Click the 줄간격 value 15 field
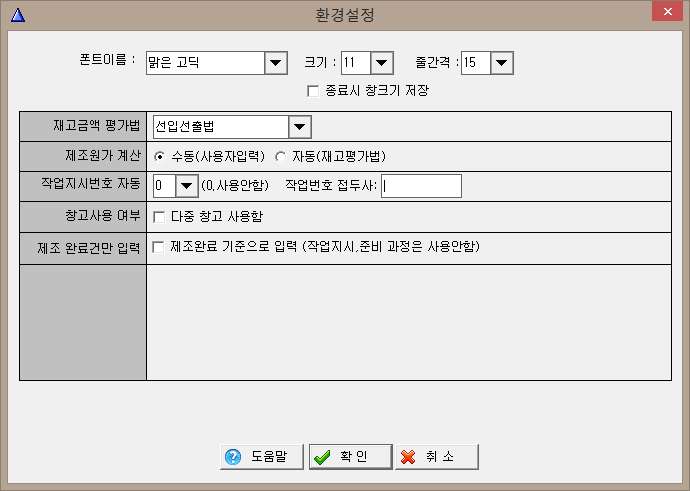Viewport: 690px width, 491px height. click(476, 63)
